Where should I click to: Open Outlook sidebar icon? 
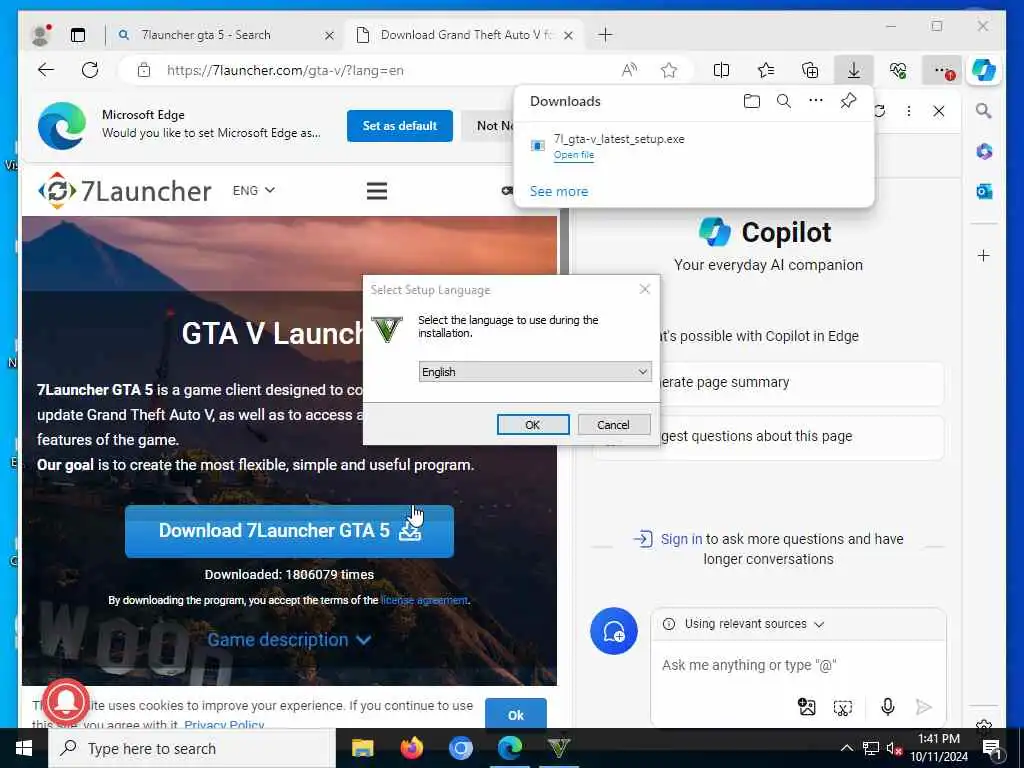click(x=984, y=191)
